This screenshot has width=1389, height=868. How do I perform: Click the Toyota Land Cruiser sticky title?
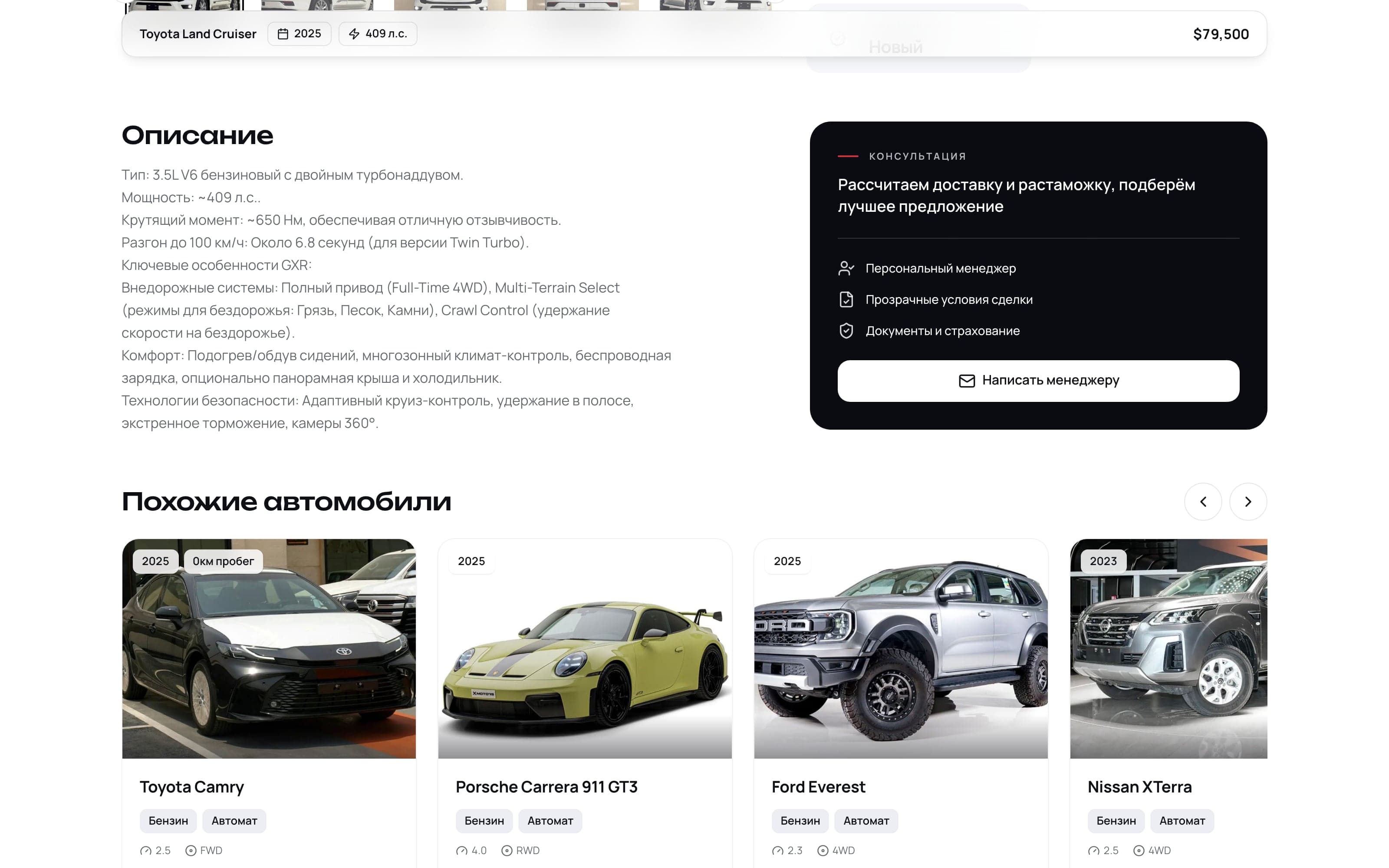[x=198, y=34]
